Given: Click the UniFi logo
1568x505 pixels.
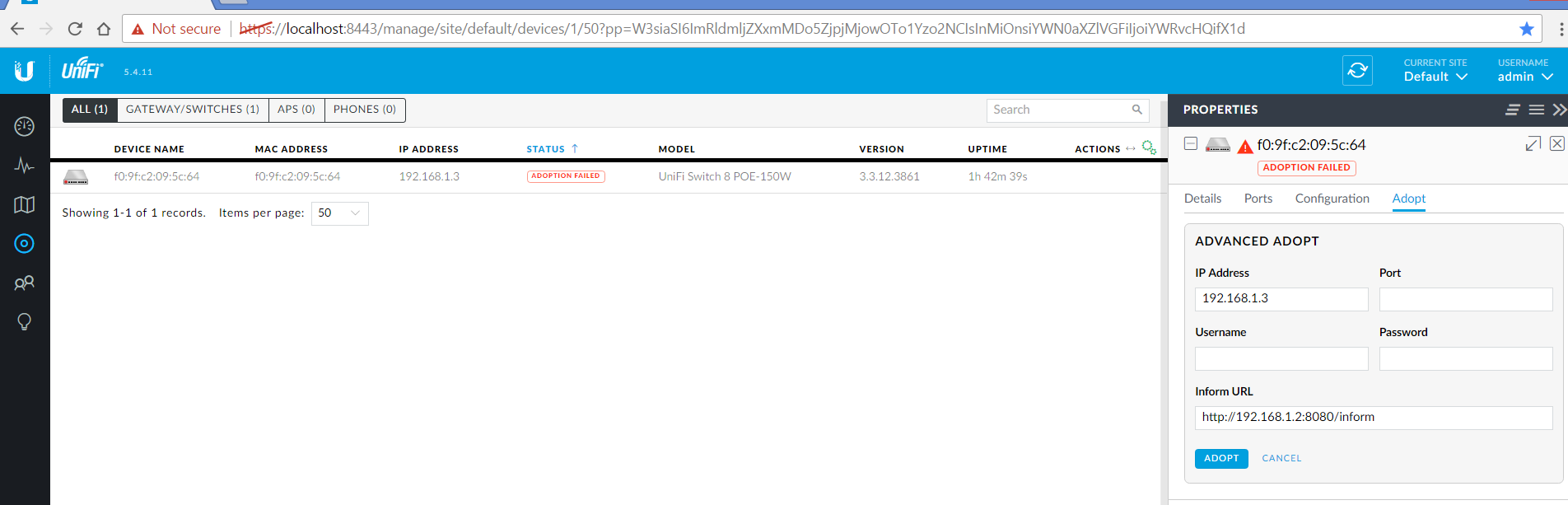Looking at the screenshot, I should pos(82,69).
